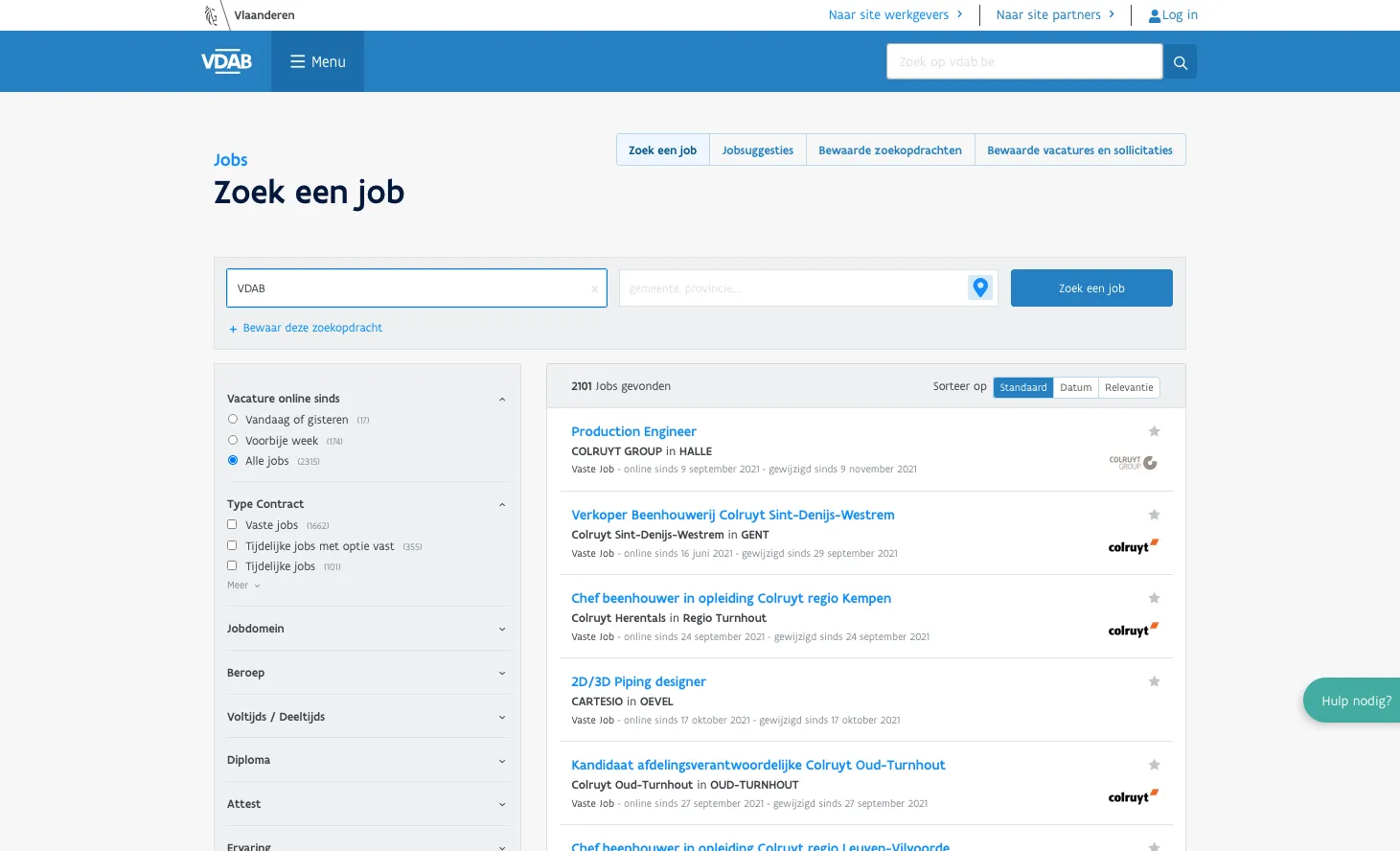Open Chef beenhouwer in opleiding regio Kempen
Image resolution: width=1400 pixels, height=851 pixels.
click(731, 598)
